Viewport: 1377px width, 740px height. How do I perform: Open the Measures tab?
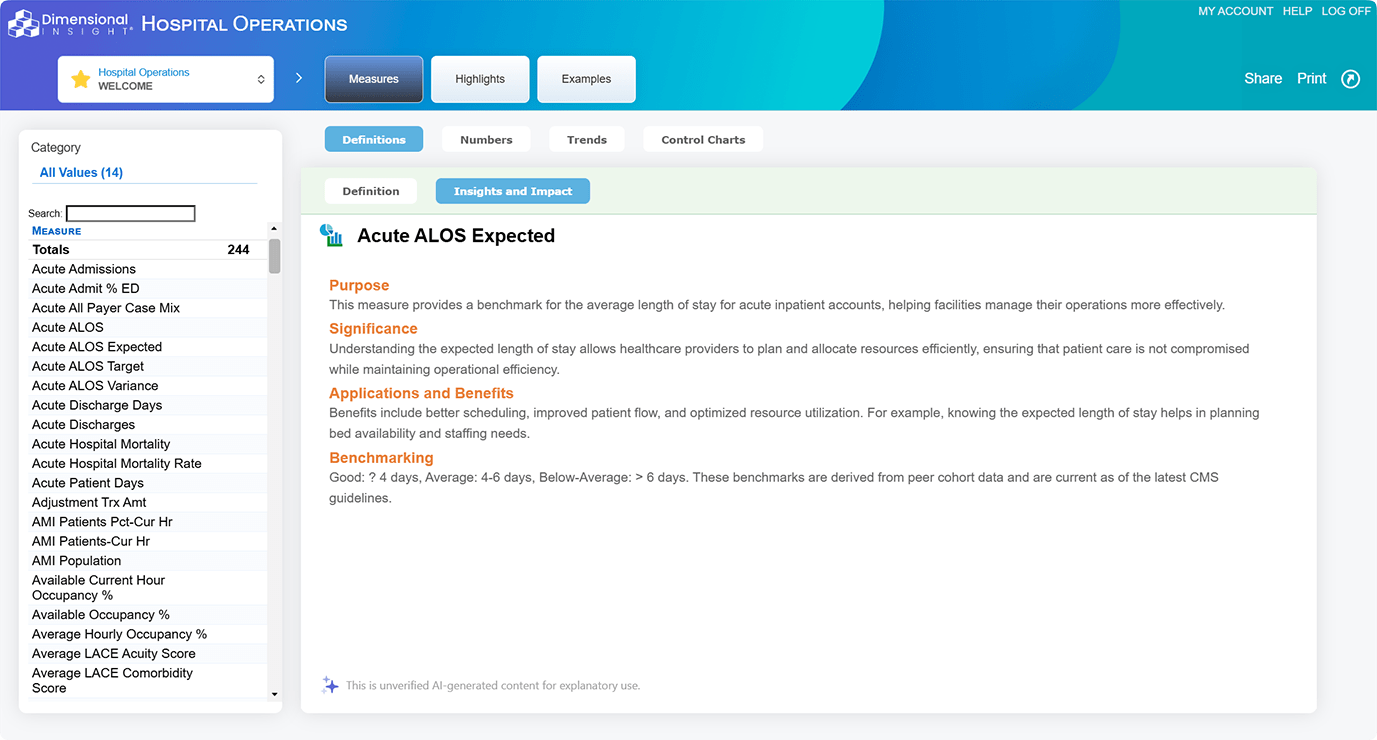[x=374, y=79]
